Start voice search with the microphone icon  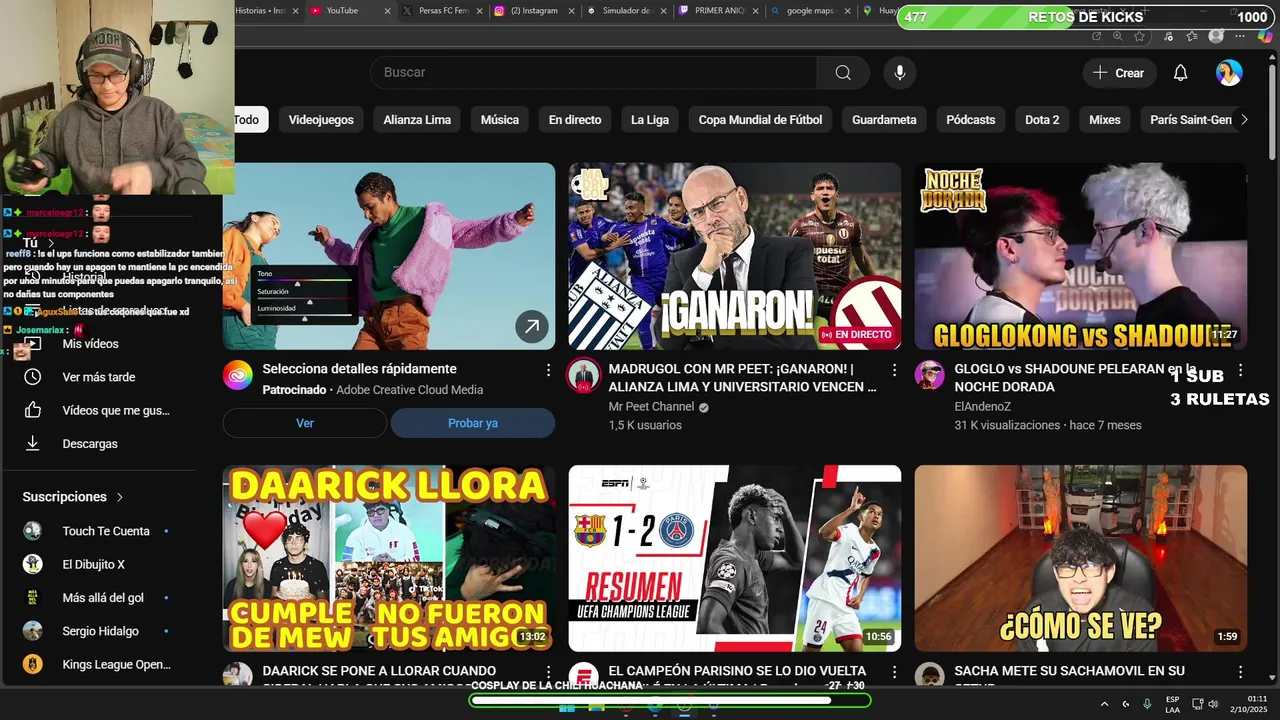click(x=900, y=72)
